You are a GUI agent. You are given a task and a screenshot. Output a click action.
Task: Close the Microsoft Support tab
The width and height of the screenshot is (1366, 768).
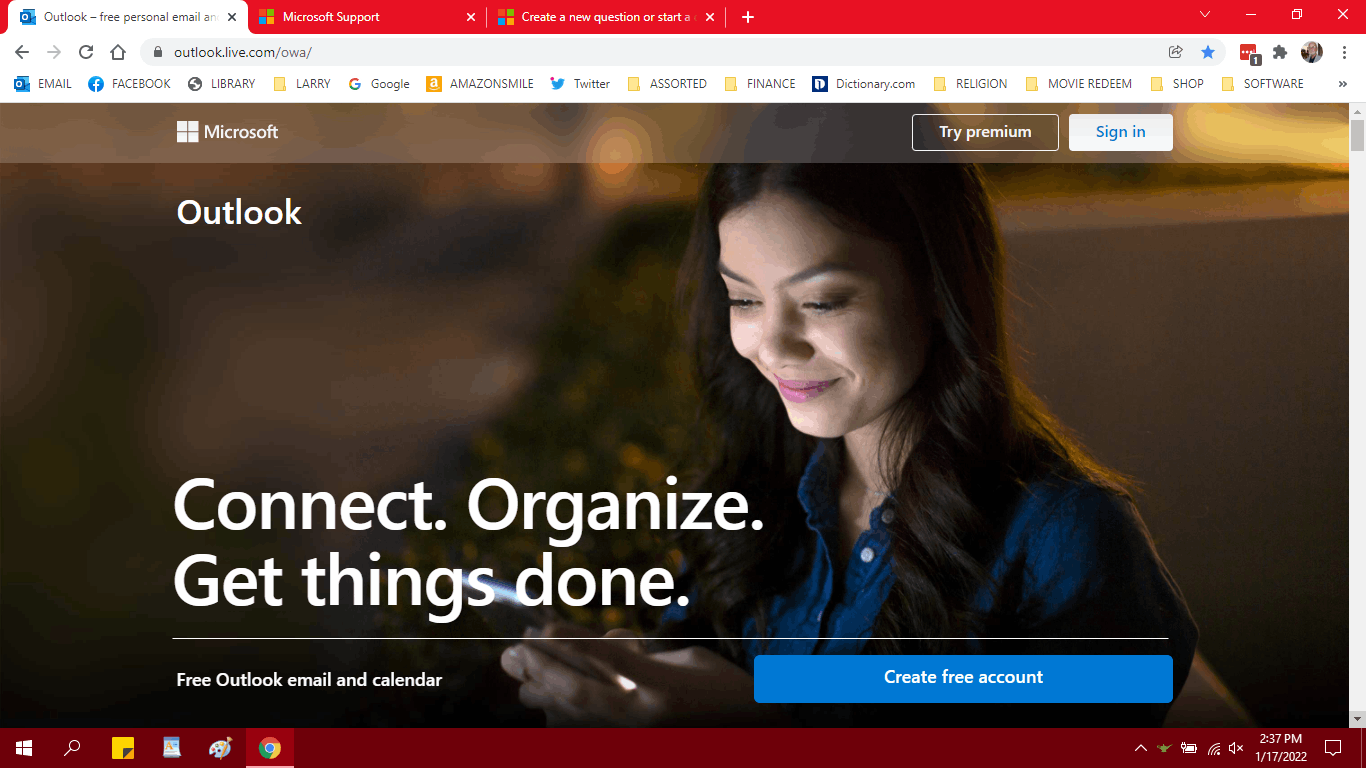pyautogui.click(x=471, y=17)
